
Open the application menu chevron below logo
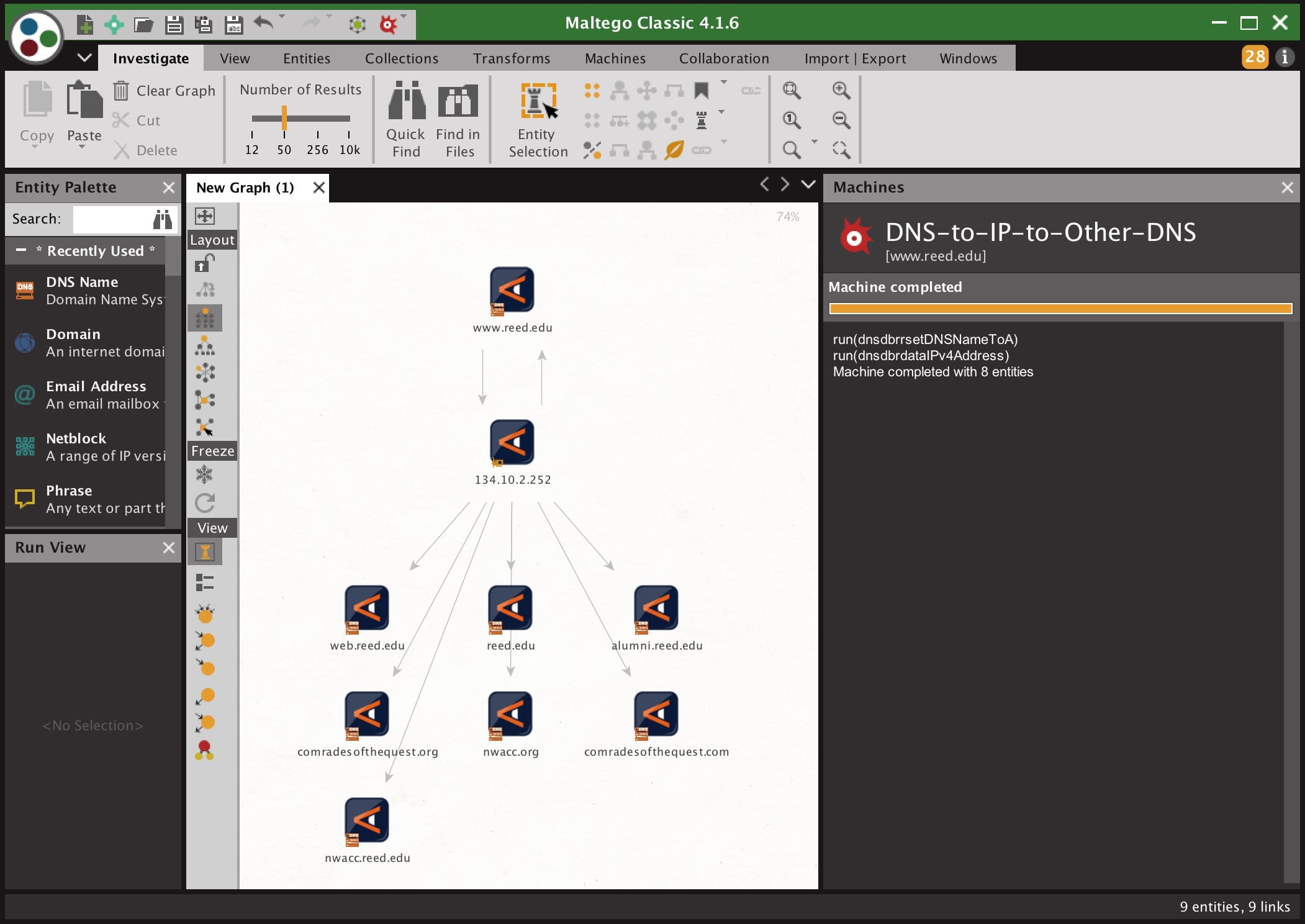coord(84,58)
